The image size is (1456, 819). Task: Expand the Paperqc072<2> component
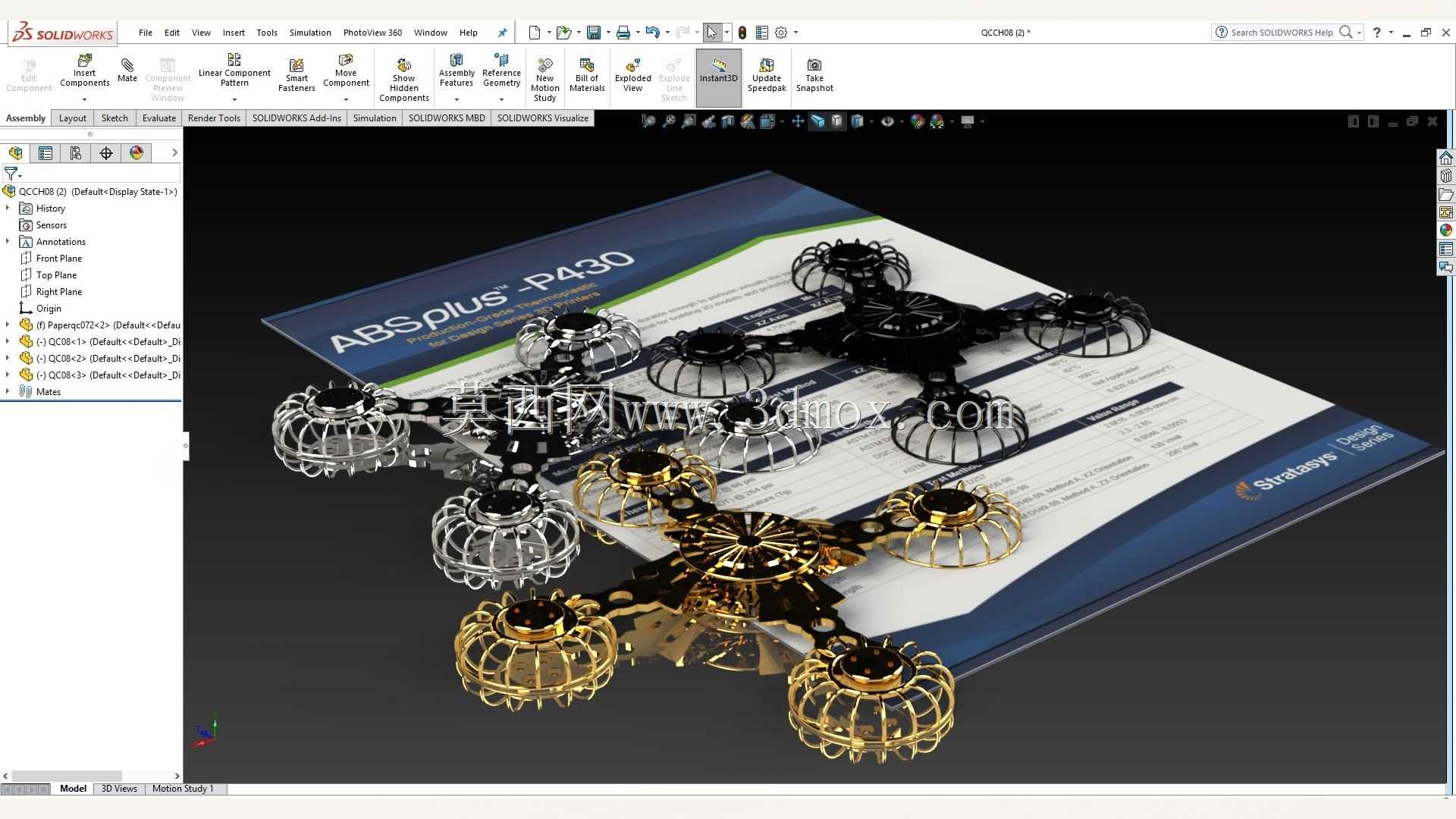(x=8, y=325)
